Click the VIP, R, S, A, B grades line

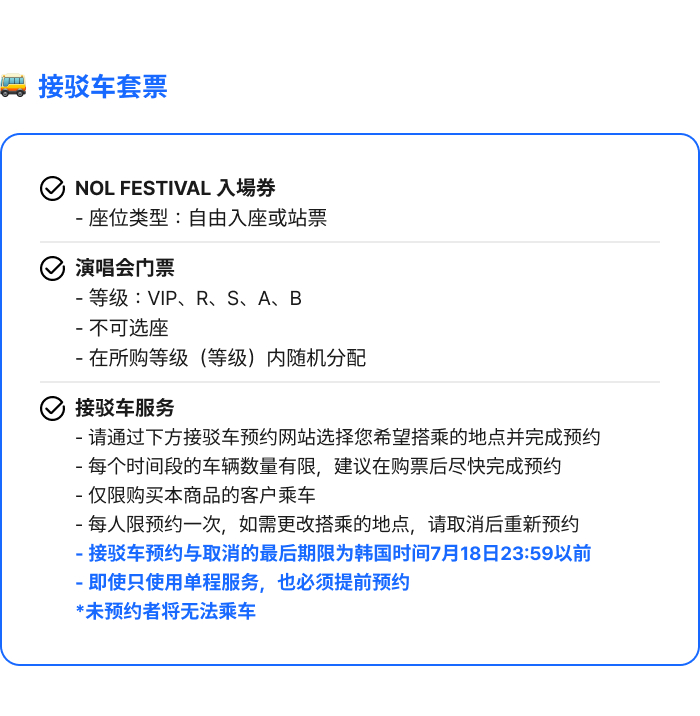189,298
